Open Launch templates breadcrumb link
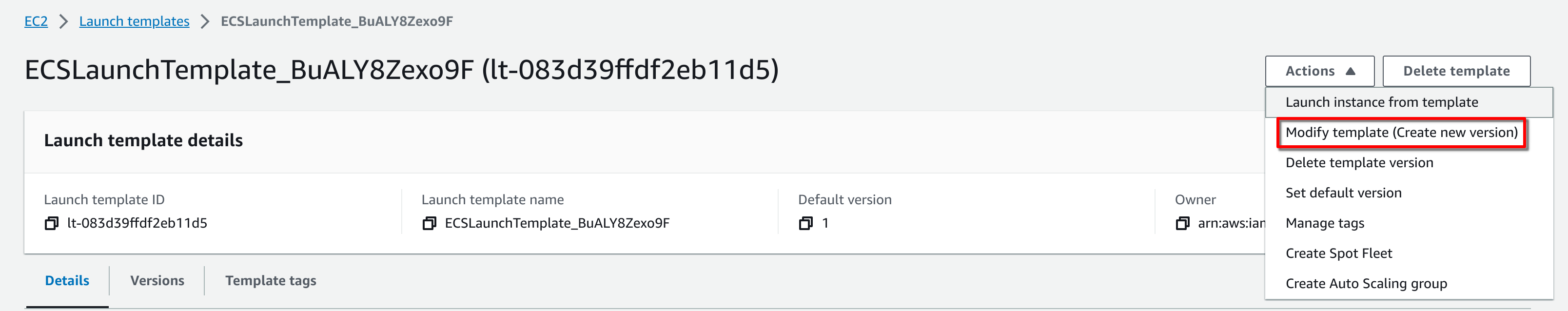This screenshot has width=1568, height=311. (135, 21)
